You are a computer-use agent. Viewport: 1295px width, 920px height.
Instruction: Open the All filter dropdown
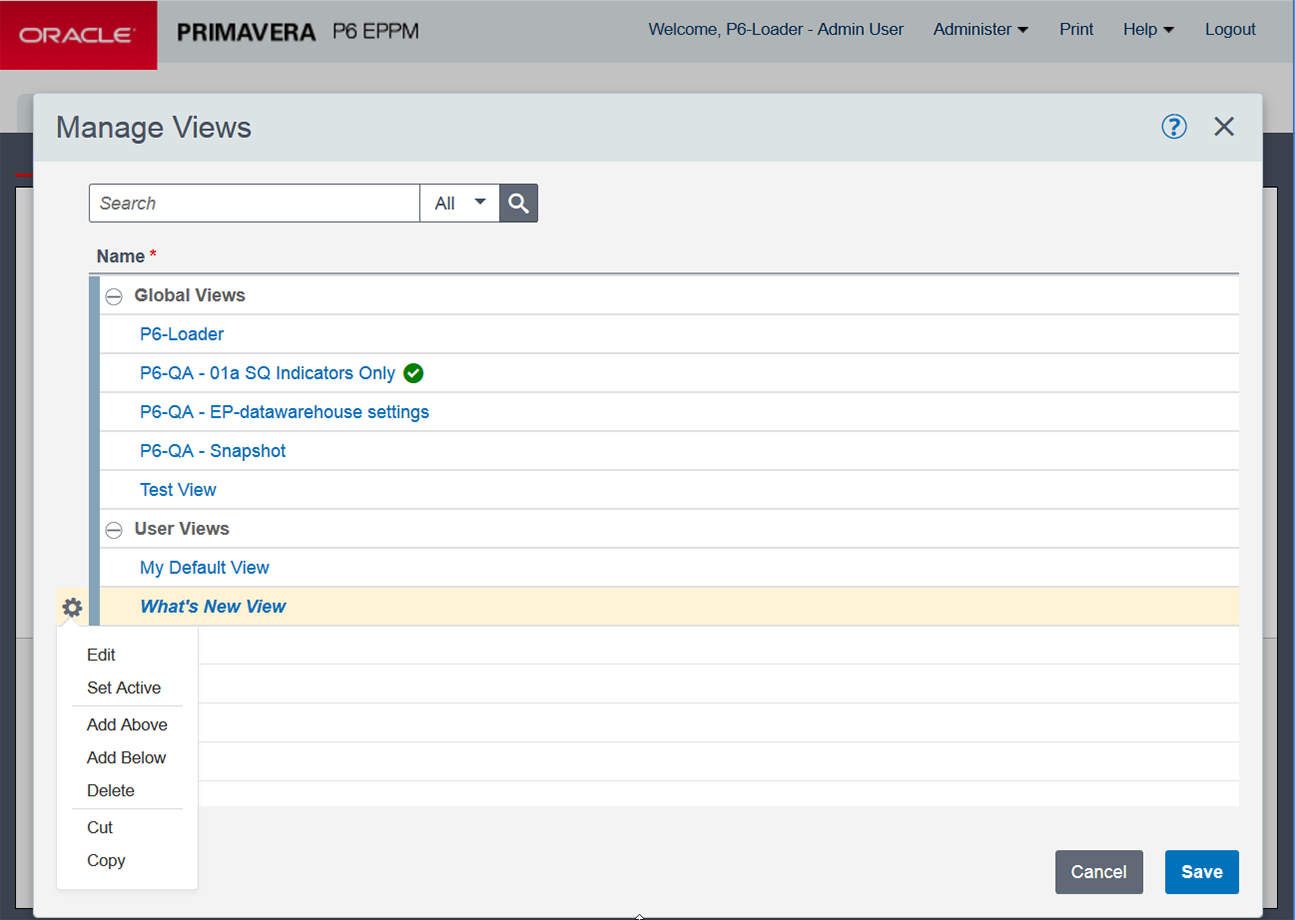pyautogui.click(x=459, y=203)
